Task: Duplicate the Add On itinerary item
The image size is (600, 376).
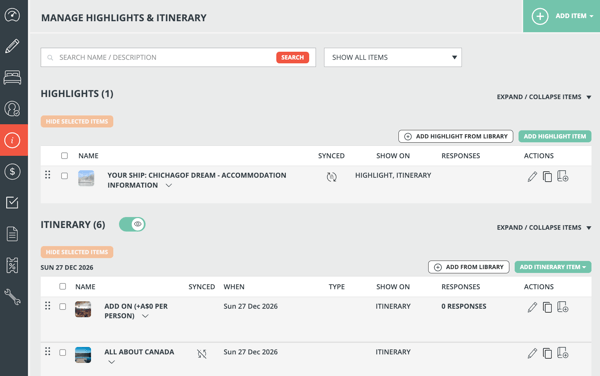Action: pos(547,307)
